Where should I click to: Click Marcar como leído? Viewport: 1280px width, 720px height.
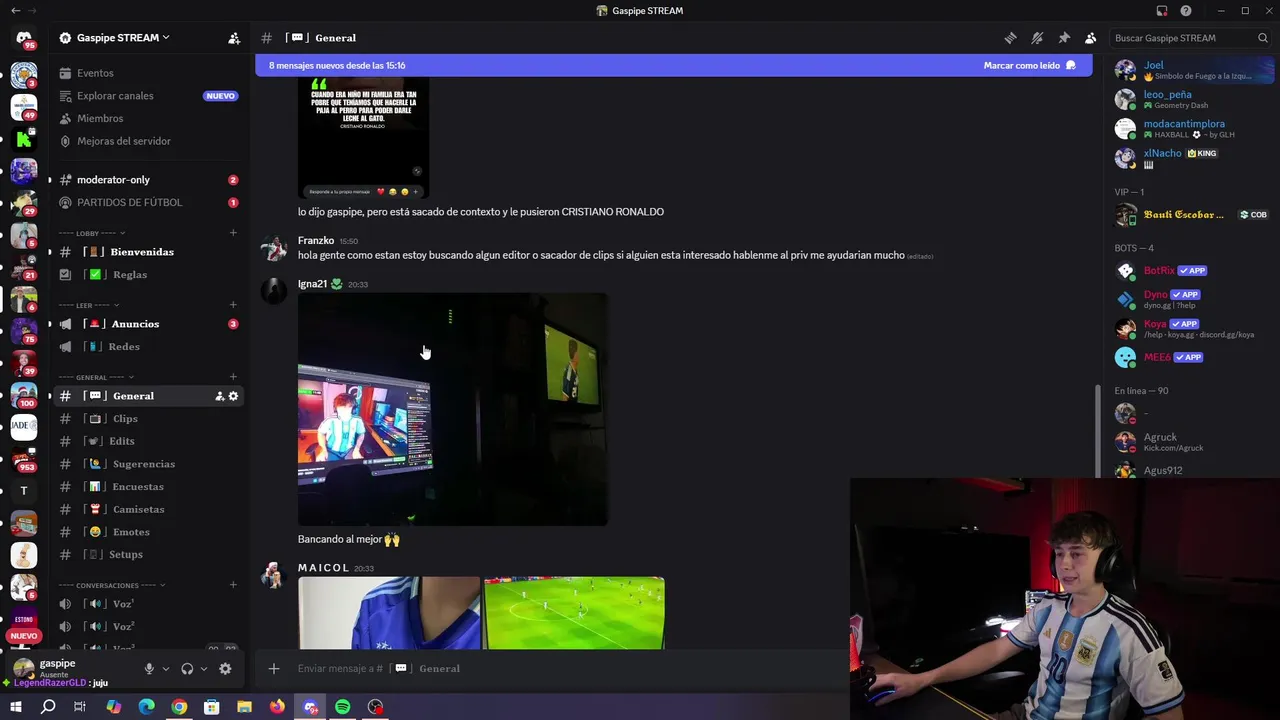[1029, 65]
